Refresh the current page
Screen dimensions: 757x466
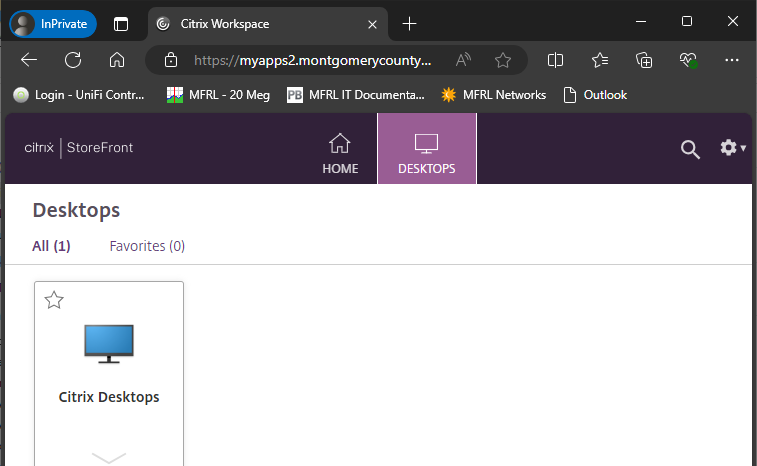click(73, 60)
